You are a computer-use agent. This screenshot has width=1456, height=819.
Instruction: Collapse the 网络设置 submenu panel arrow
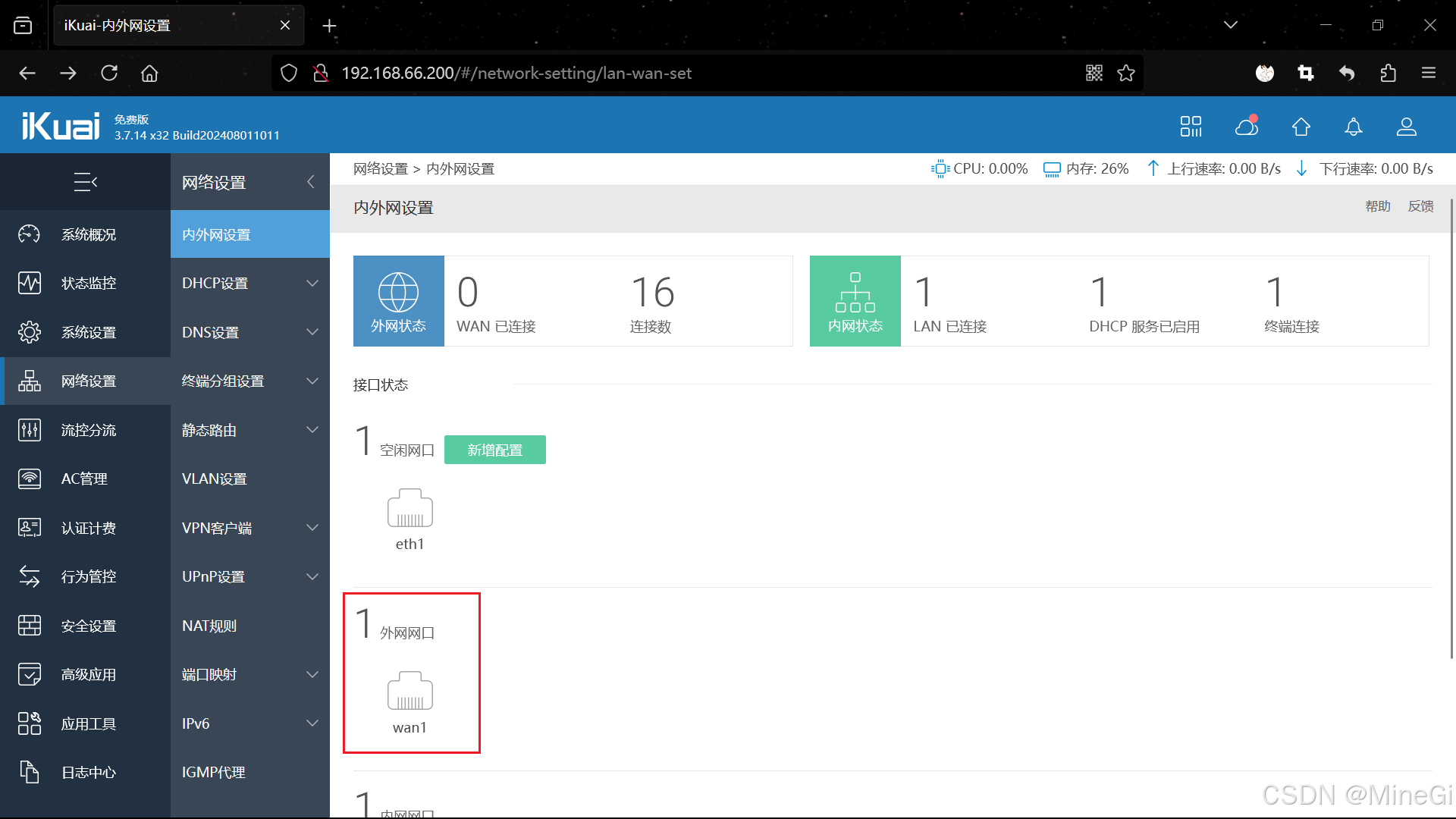click(311, 182)
